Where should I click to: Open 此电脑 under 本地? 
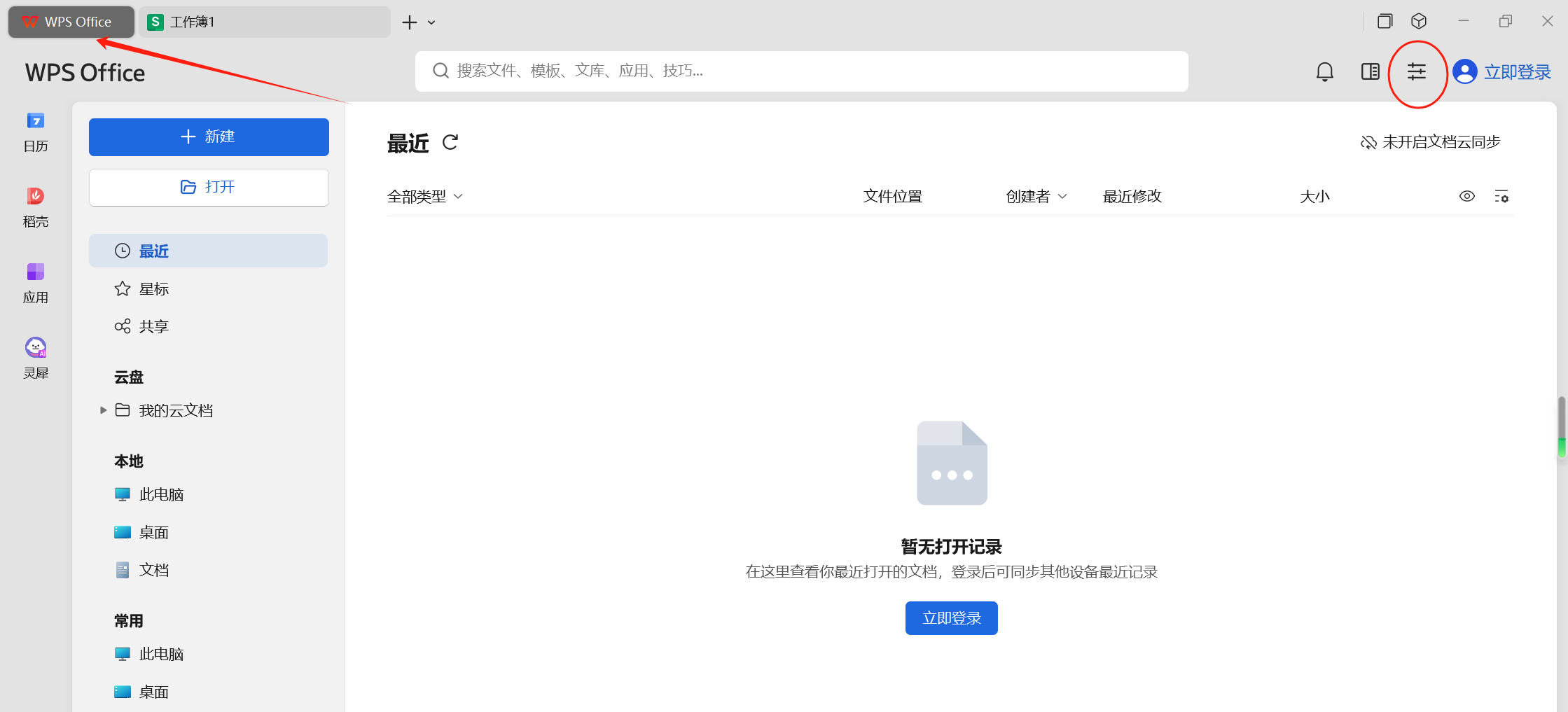[208, 494]
